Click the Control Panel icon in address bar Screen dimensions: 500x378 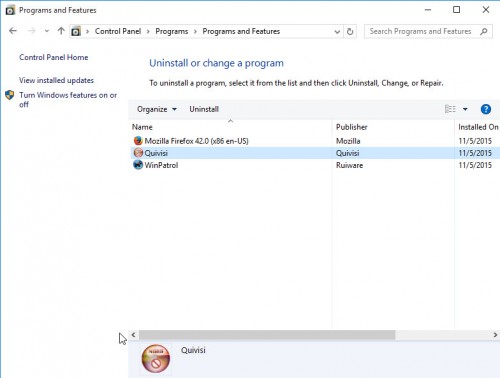(x=76, y=31)
